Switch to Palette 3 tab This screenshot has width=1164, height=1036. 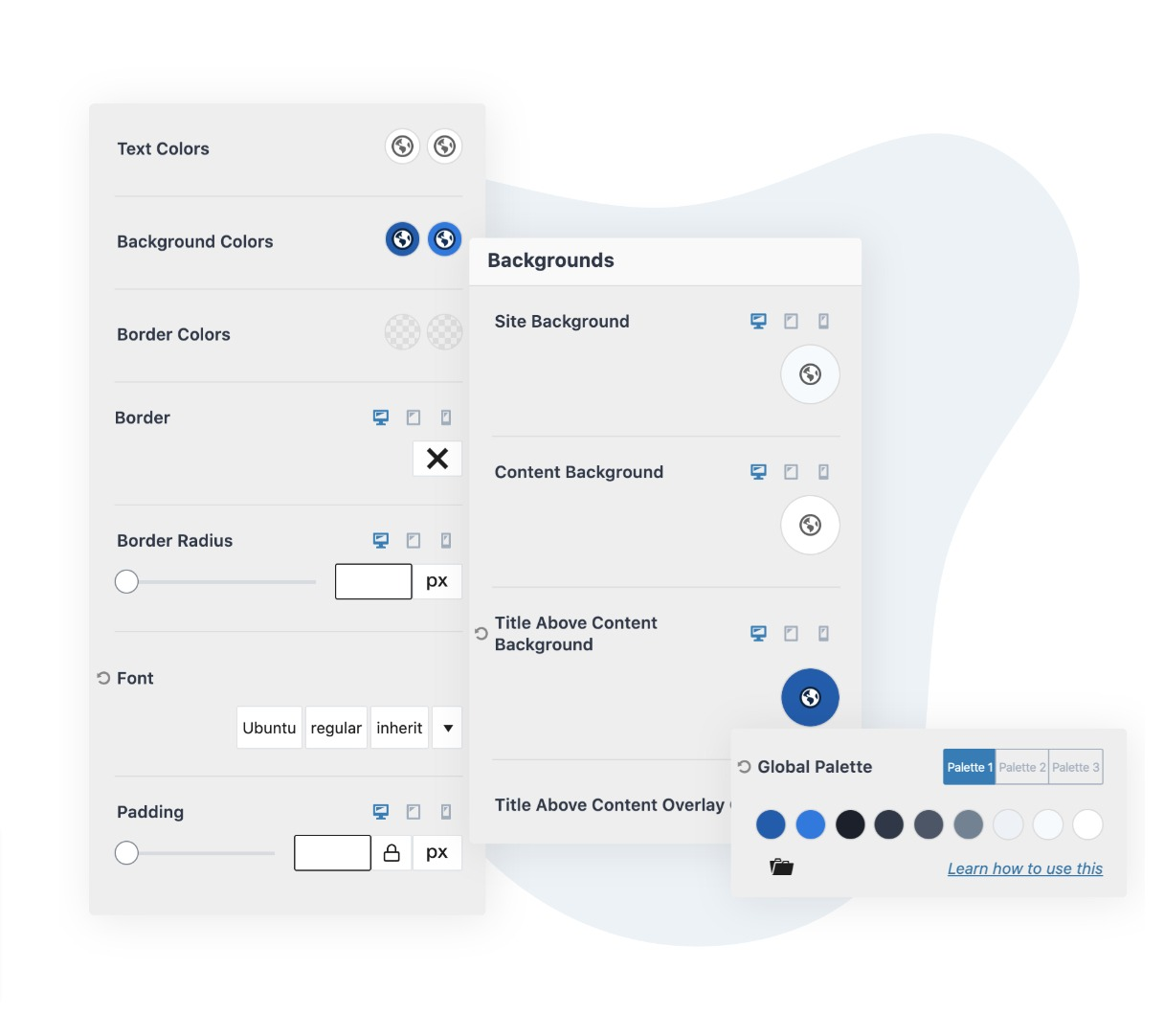tap(1076, 767)
